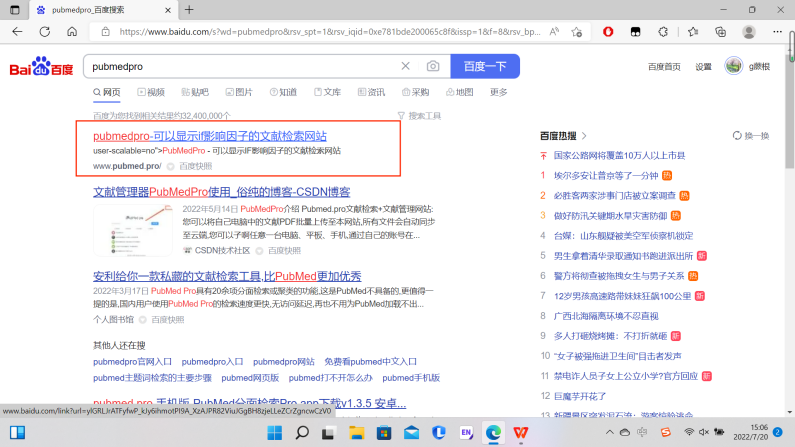The height and width of the screenshot is (447, 795).
Task: Open the Extensions puzzle icon
Action: (663, 32)
